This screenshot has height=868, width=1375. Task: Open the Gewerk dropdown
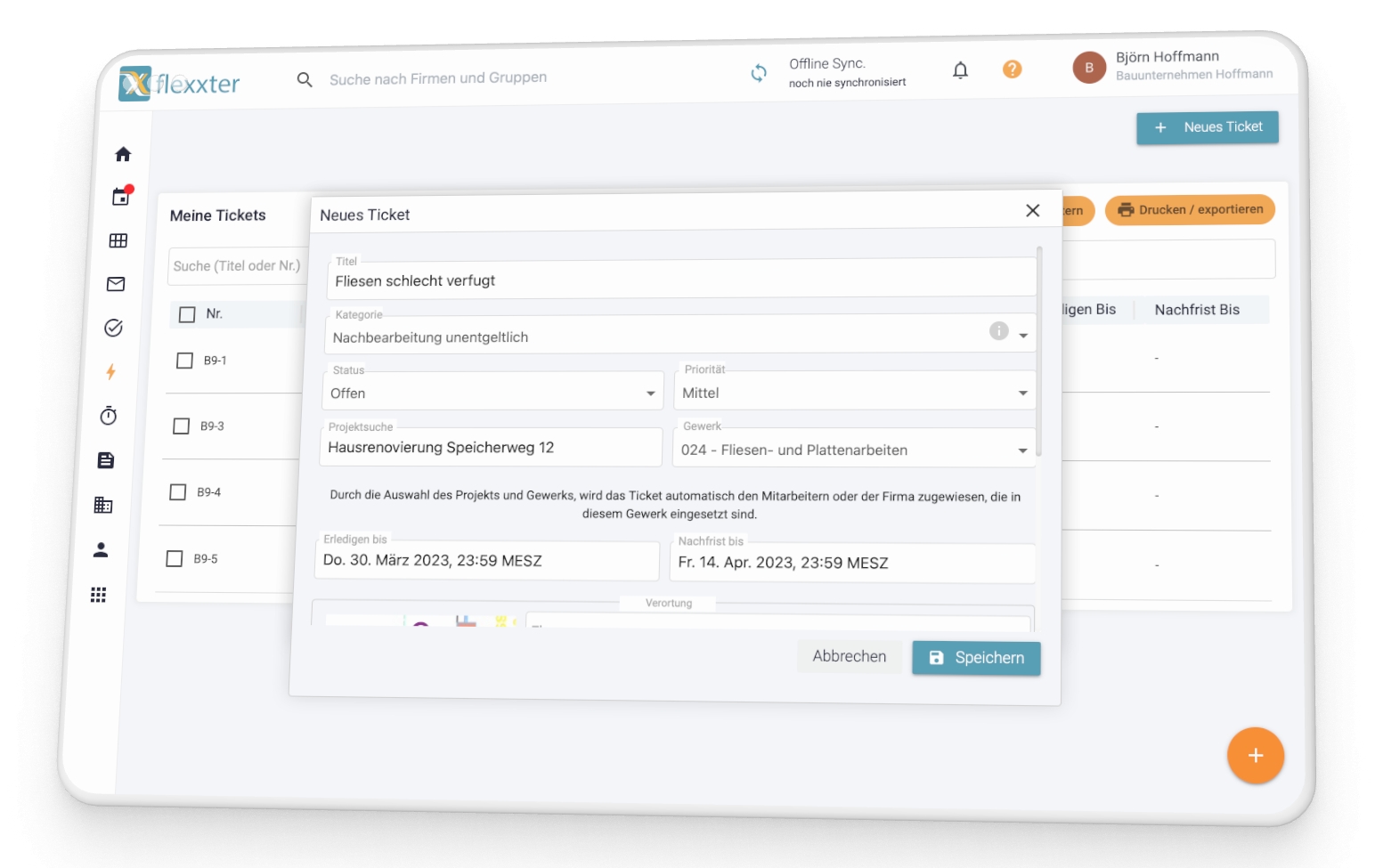[854, 448]
